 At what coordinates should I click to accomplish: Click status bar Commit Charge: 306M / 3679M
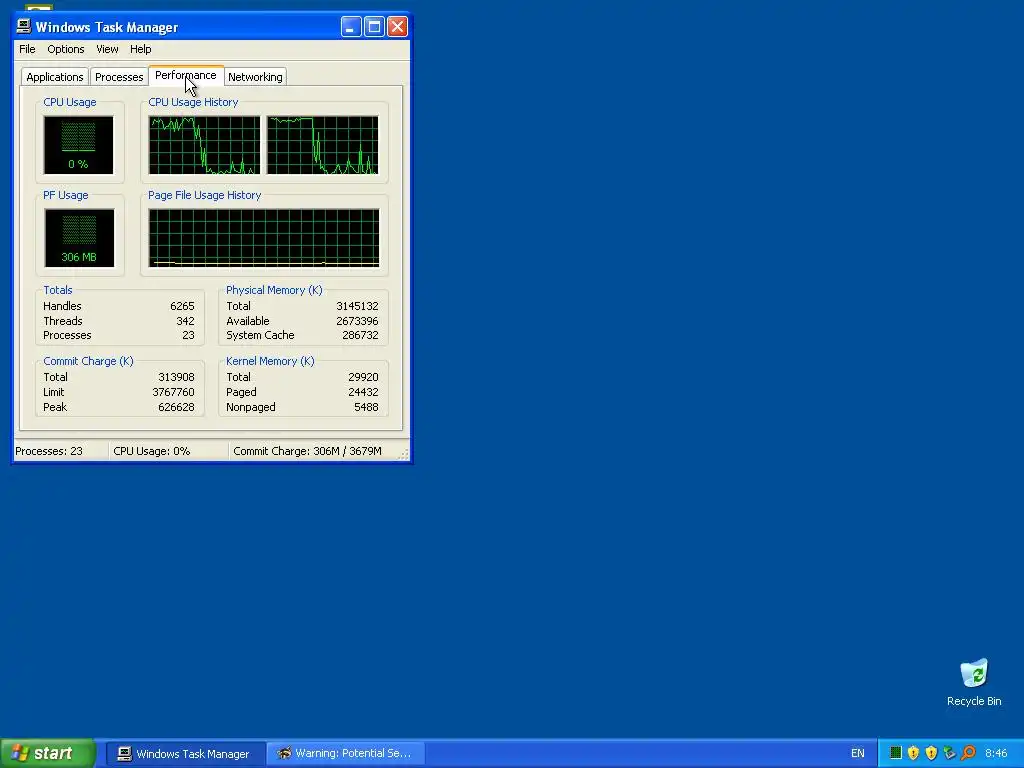(308, 451)
